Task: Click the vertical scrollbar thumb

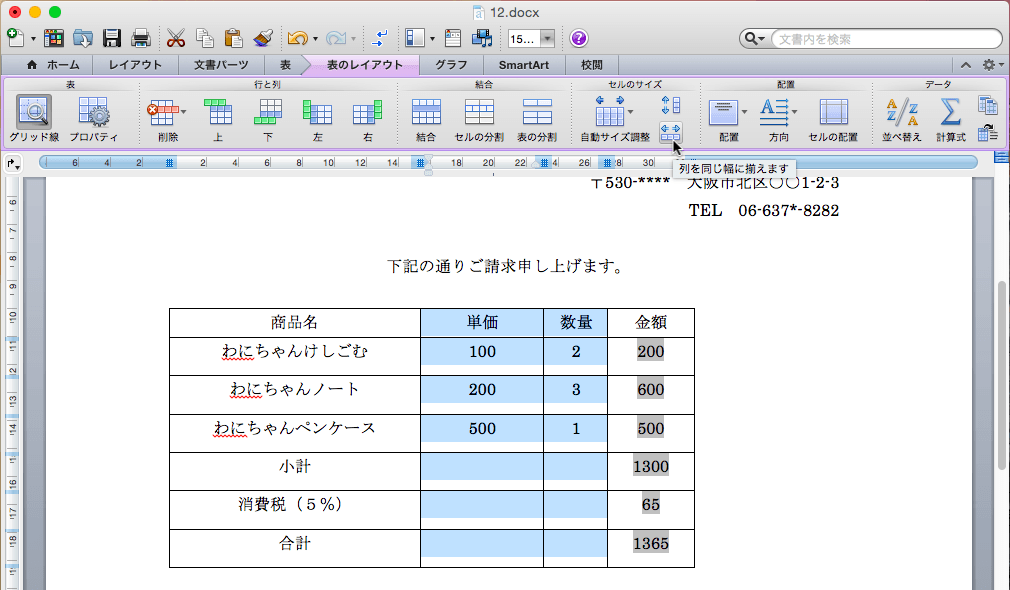Action: [x=1002, y=376]
